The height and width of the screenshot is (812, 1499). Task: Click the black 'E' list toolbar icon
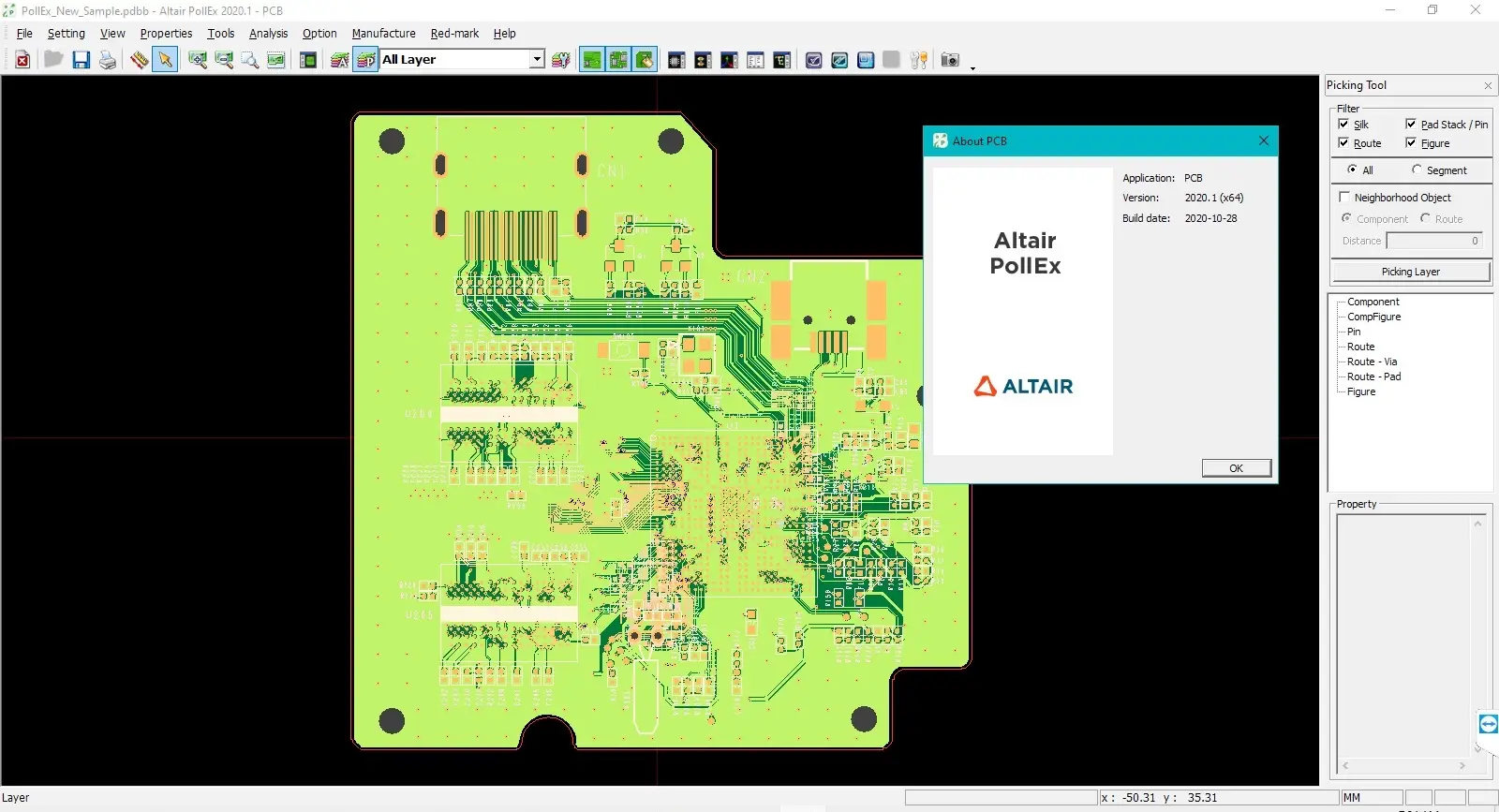[x=781, y=60]
